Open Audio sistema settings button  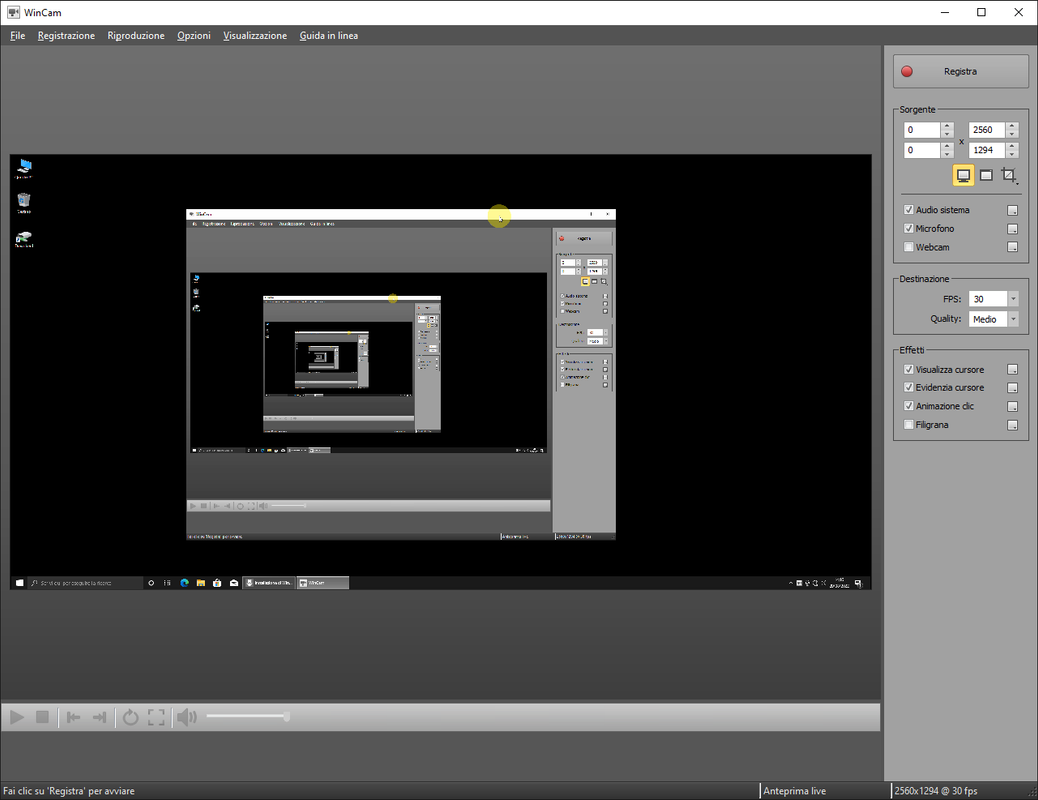[x=1012, y=210]
